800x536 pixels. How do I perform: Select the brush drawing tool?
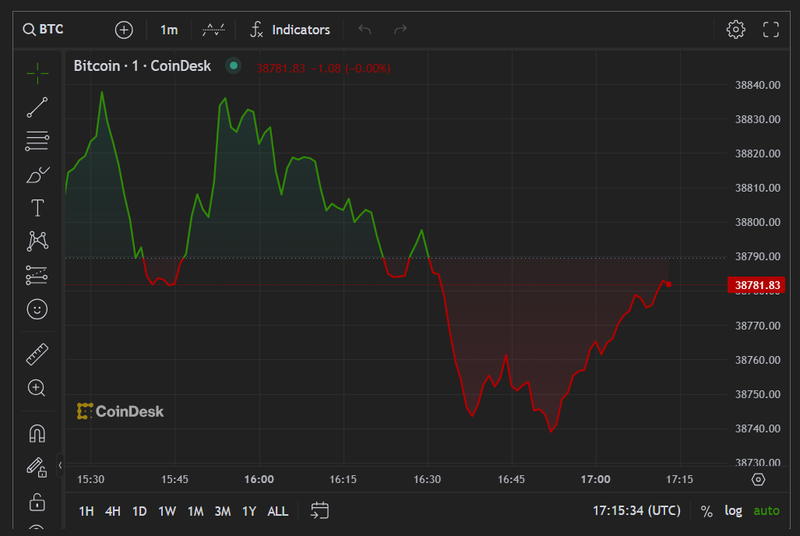tap(37, 175)
